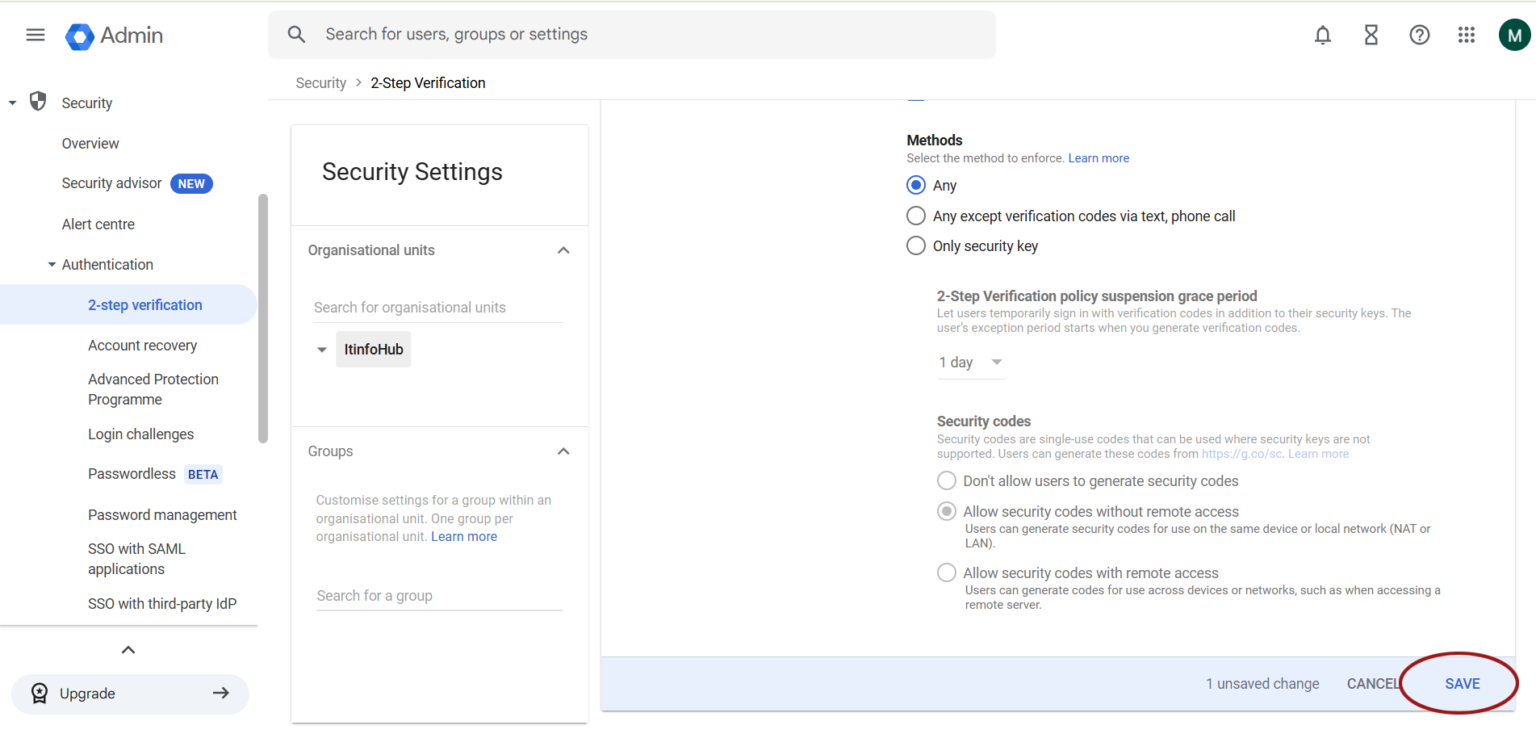Navigate to Account recovery settings

point(141,344)
